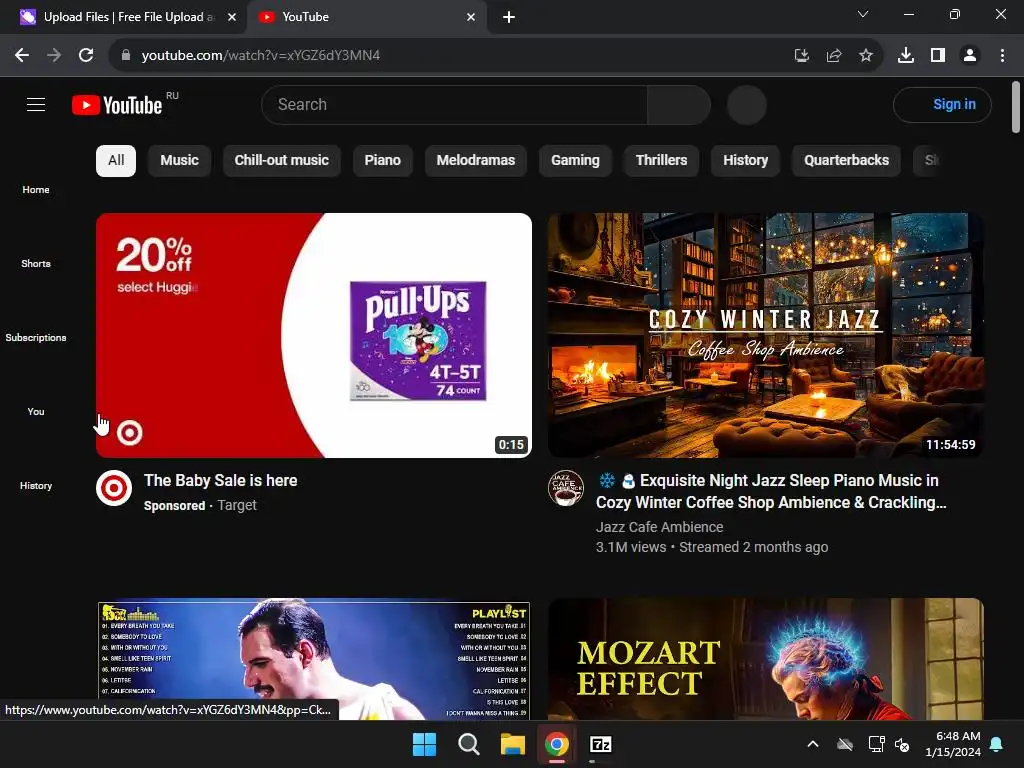Click the address bar URL
Screen dimensions: 1024x768
tap(261, 56)
